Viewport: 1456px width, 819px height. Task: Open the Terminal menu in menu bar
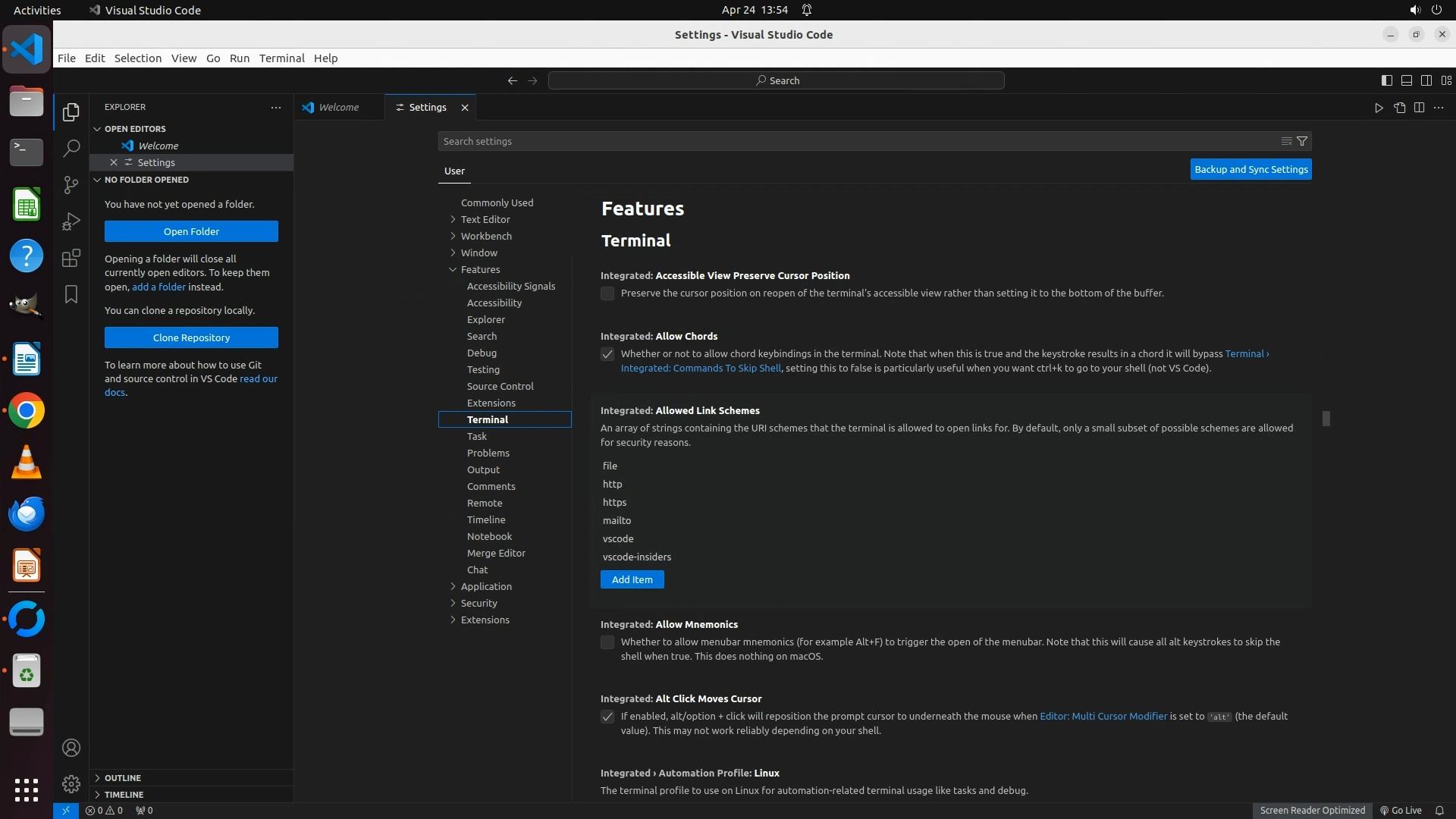click(281, 58)
